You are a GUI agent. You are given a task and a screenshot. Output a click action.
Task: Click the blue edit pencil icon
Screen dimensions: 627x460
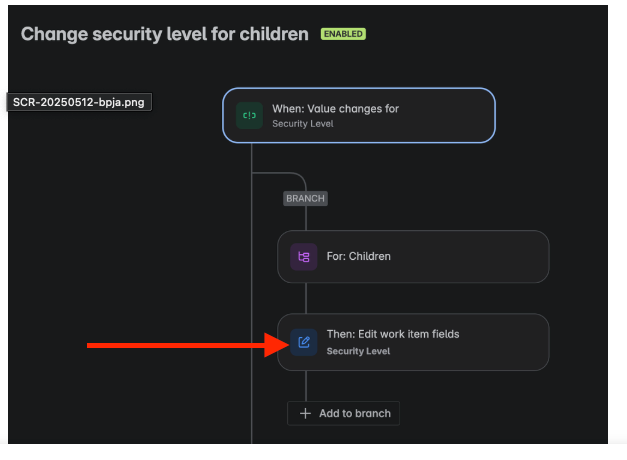tap(304, 342)
